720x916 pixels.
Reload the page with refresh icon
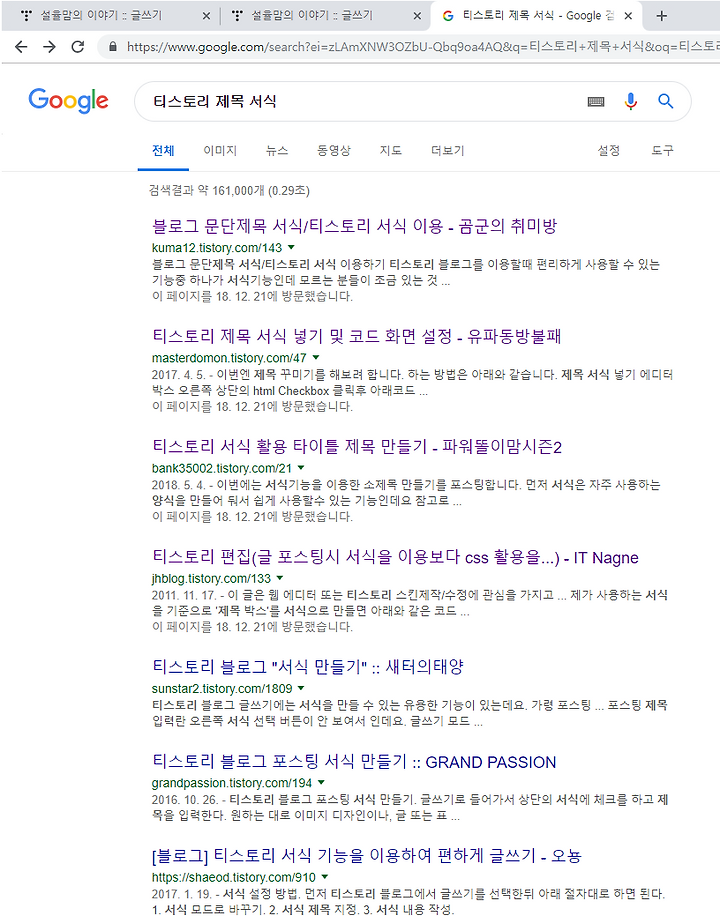pos(78,47)
